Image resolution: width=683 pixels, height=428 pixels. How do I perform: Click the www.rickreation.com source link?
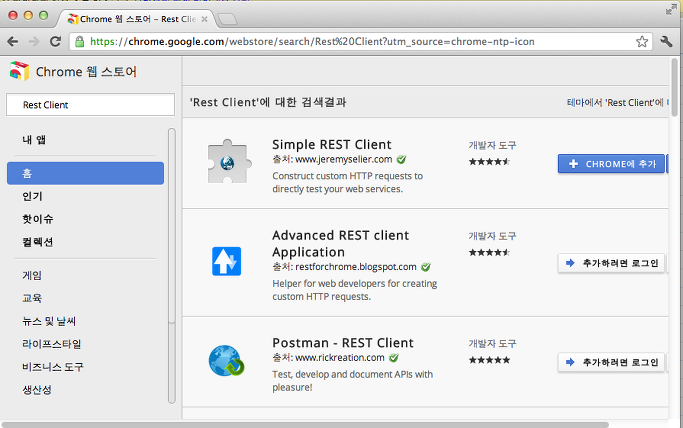(340, 358)
